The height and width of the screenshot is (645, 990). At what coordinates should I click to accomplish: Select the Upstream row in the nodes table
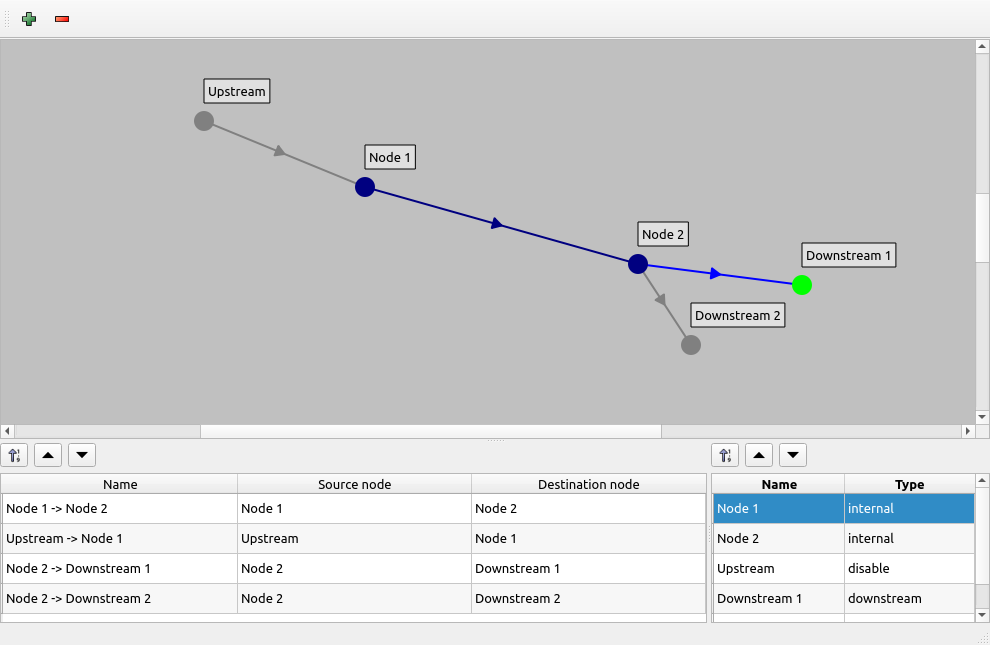click(778, 569)
